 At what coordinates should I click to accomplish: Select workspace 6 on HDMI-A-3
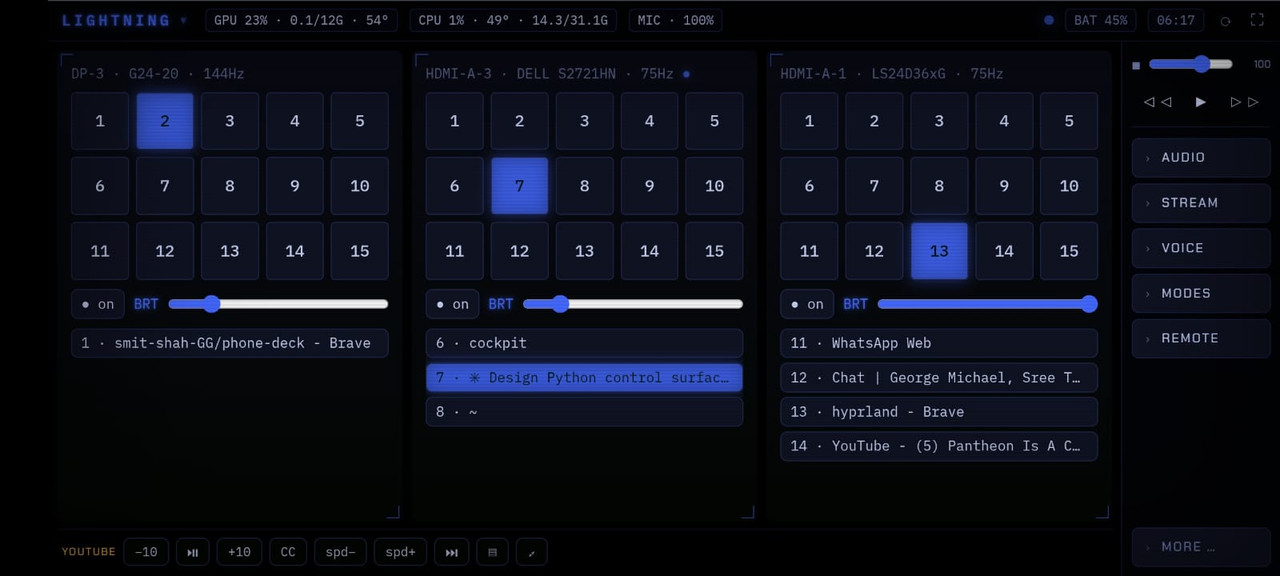coord(455,186)
